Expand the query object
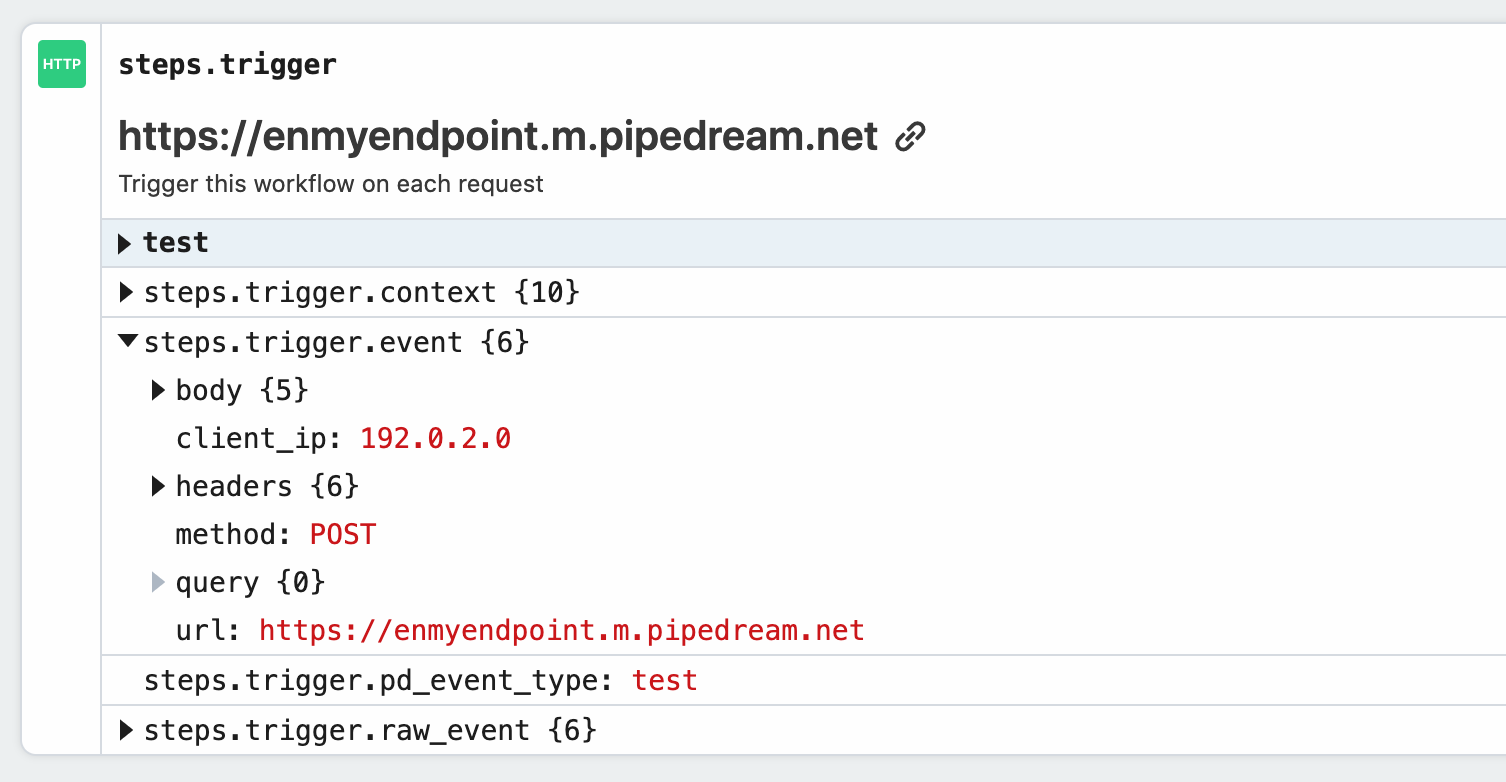The width and height of the screenshot is (1506, 782). point(158,582)
